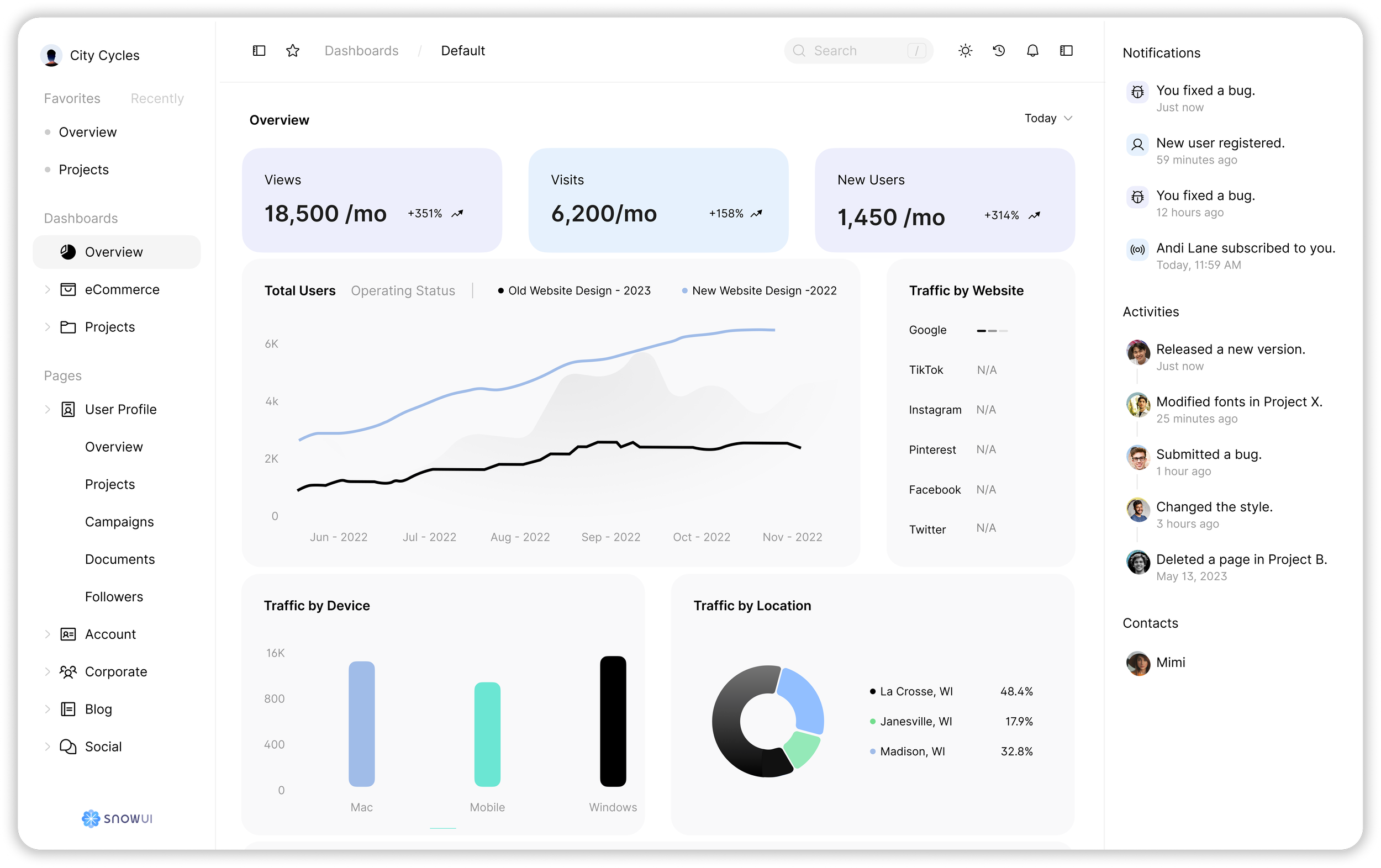Toggle Old Website Design 2023 legend
Screen dimensions: 1381x868
coord(574,290)
